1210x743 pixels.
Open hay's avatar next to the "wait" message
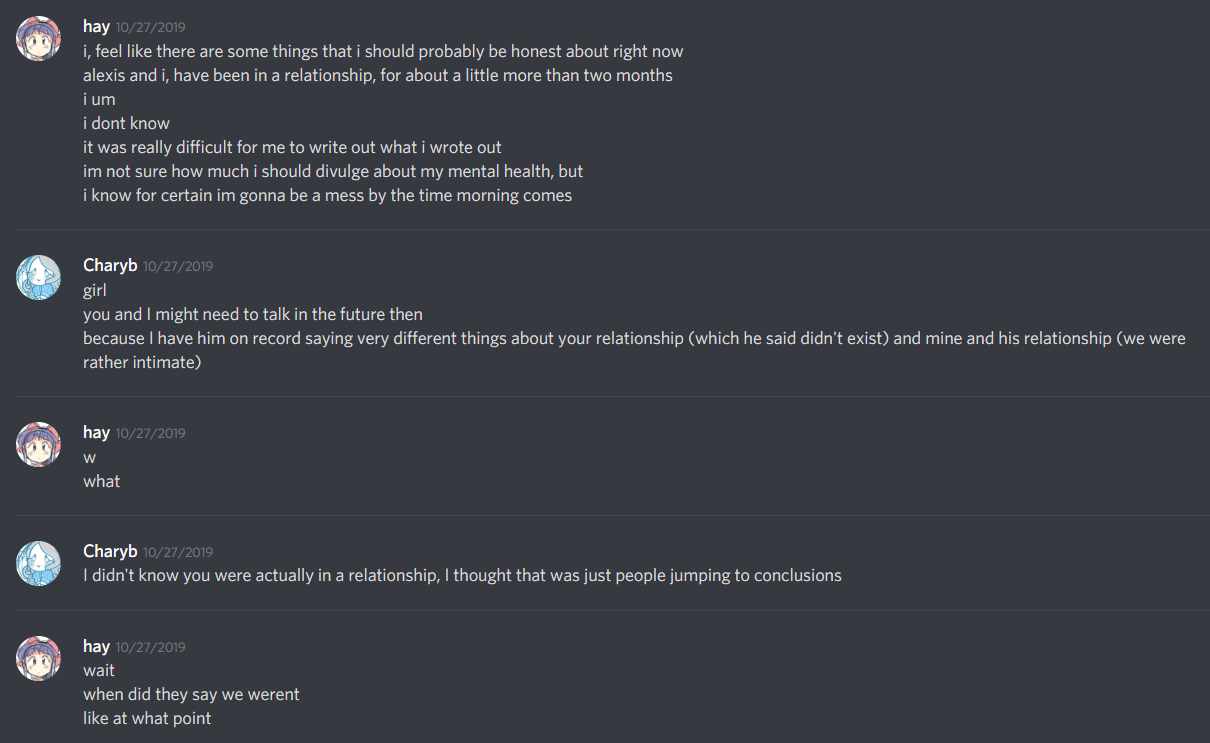[x=39, y=658]
